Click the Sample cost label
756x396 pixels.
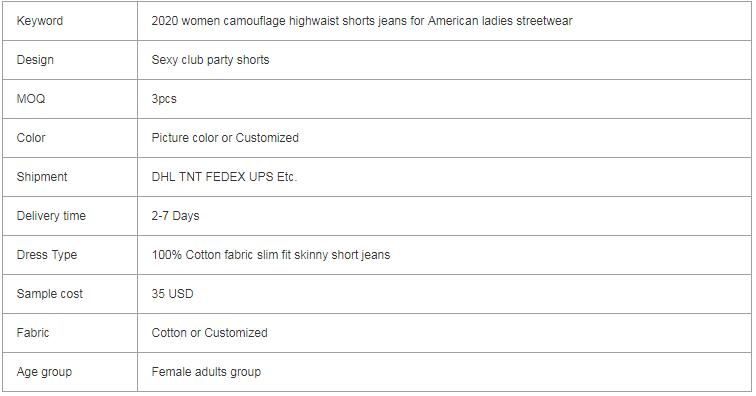(50, 294)
